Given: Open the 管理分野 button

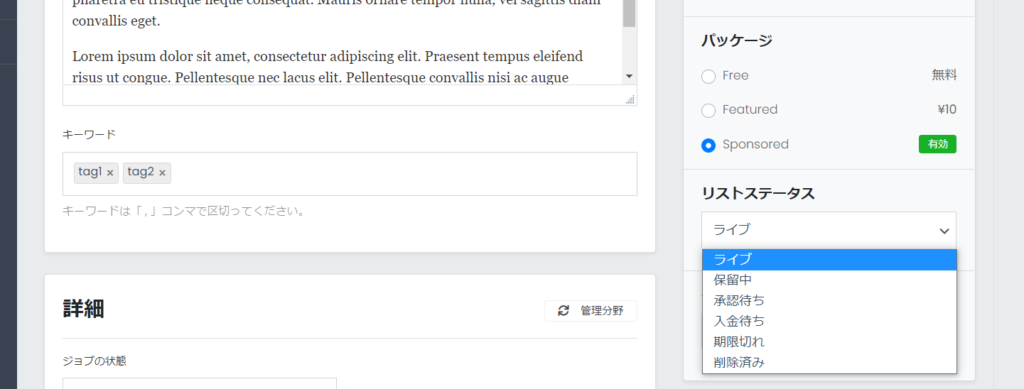Looking at the screenshot, I should (x=591, y=311).
